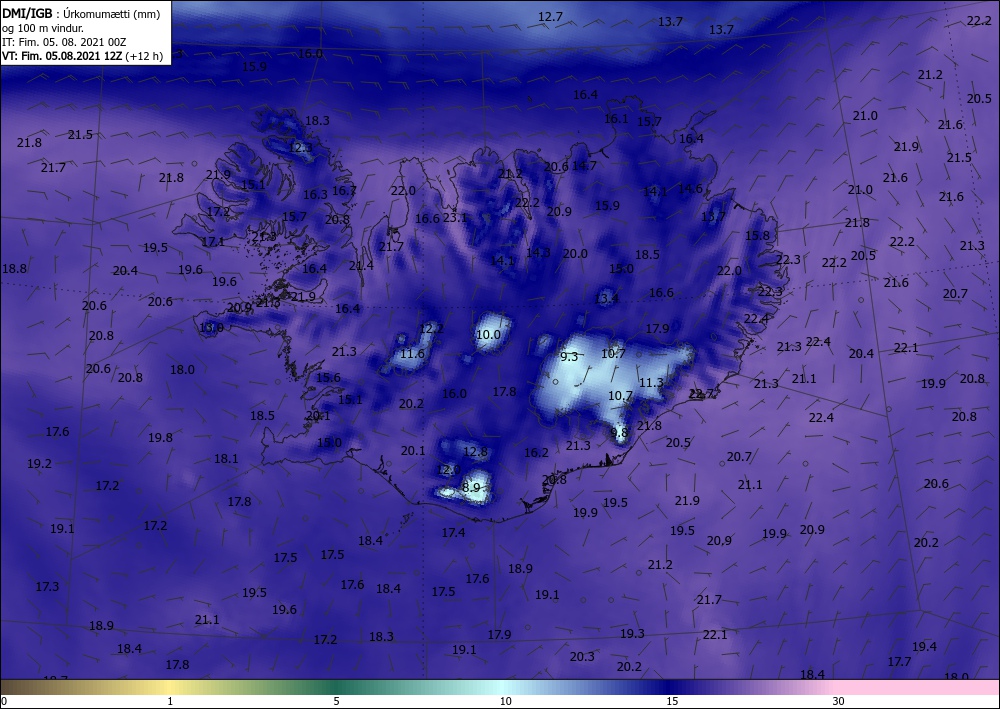Click the 16.1 value in the north

pos(616,119)
